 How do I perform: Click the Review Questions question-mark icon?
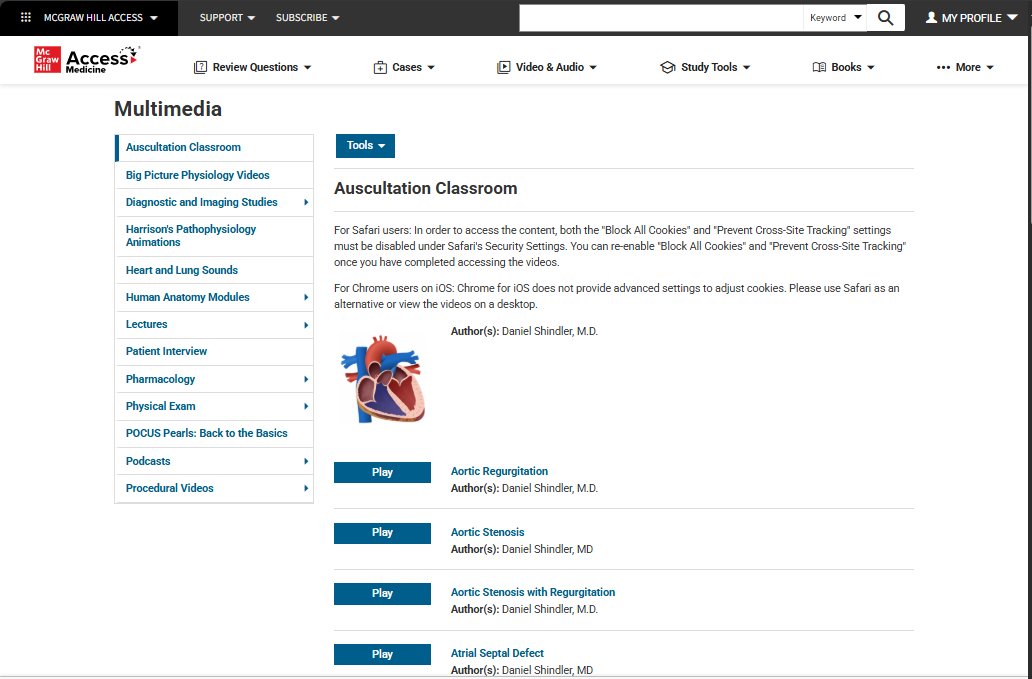[x=200, y=67]
